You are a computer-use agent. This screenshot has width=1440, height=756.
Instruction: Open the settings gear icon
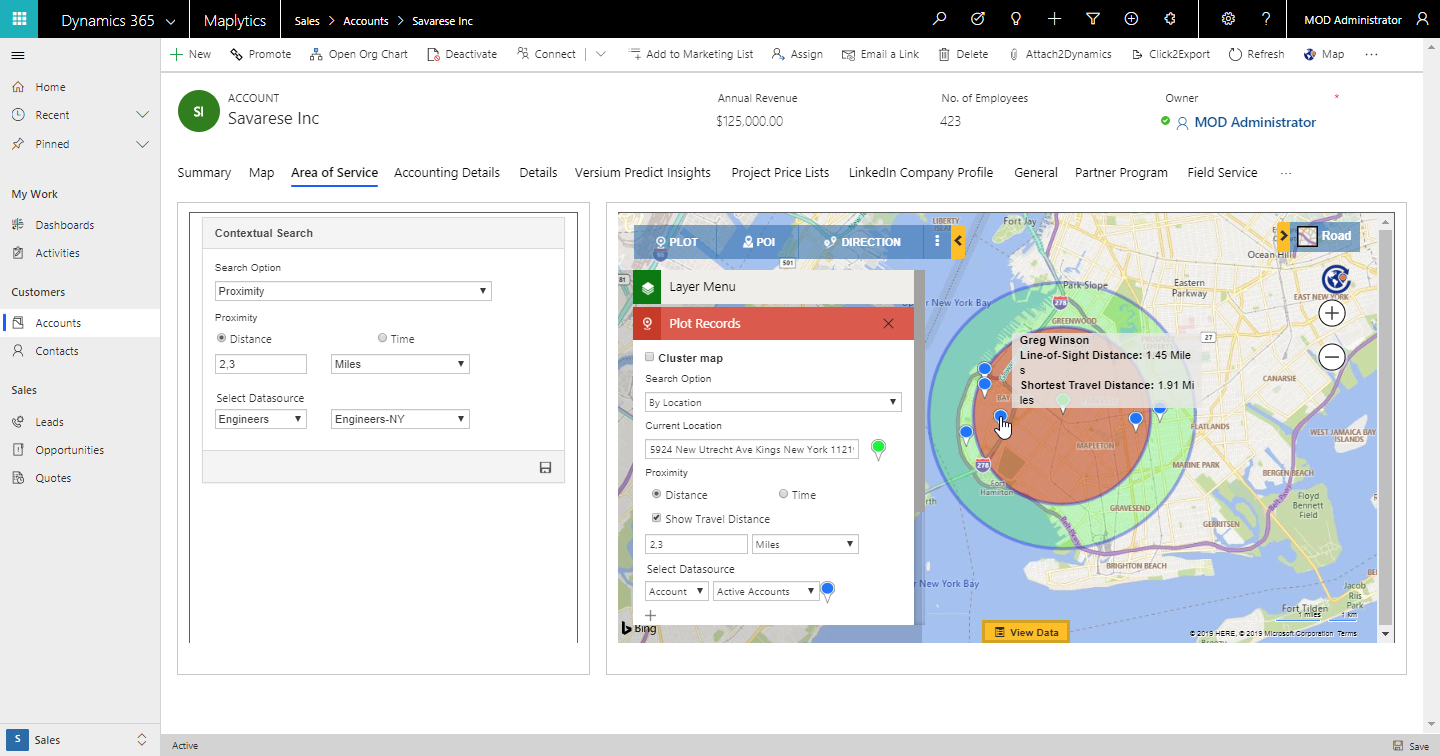coord(1228,19)
